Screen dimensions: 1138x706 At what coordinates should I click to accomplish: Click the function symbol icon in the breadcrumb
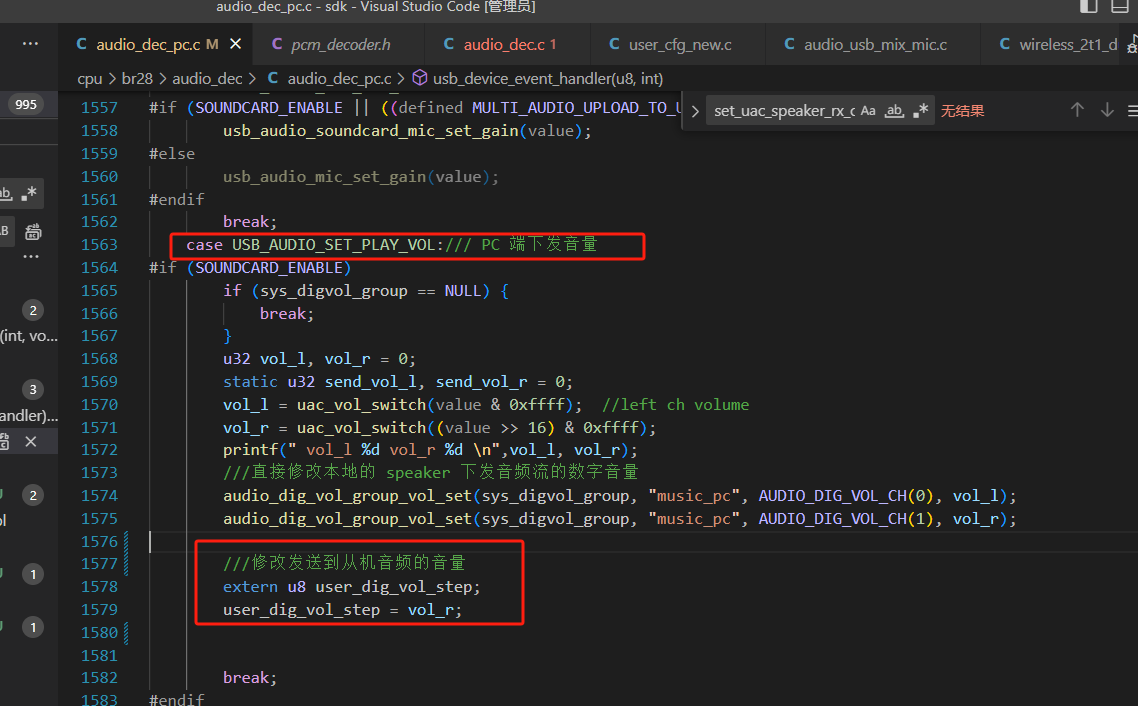[419, 78]
